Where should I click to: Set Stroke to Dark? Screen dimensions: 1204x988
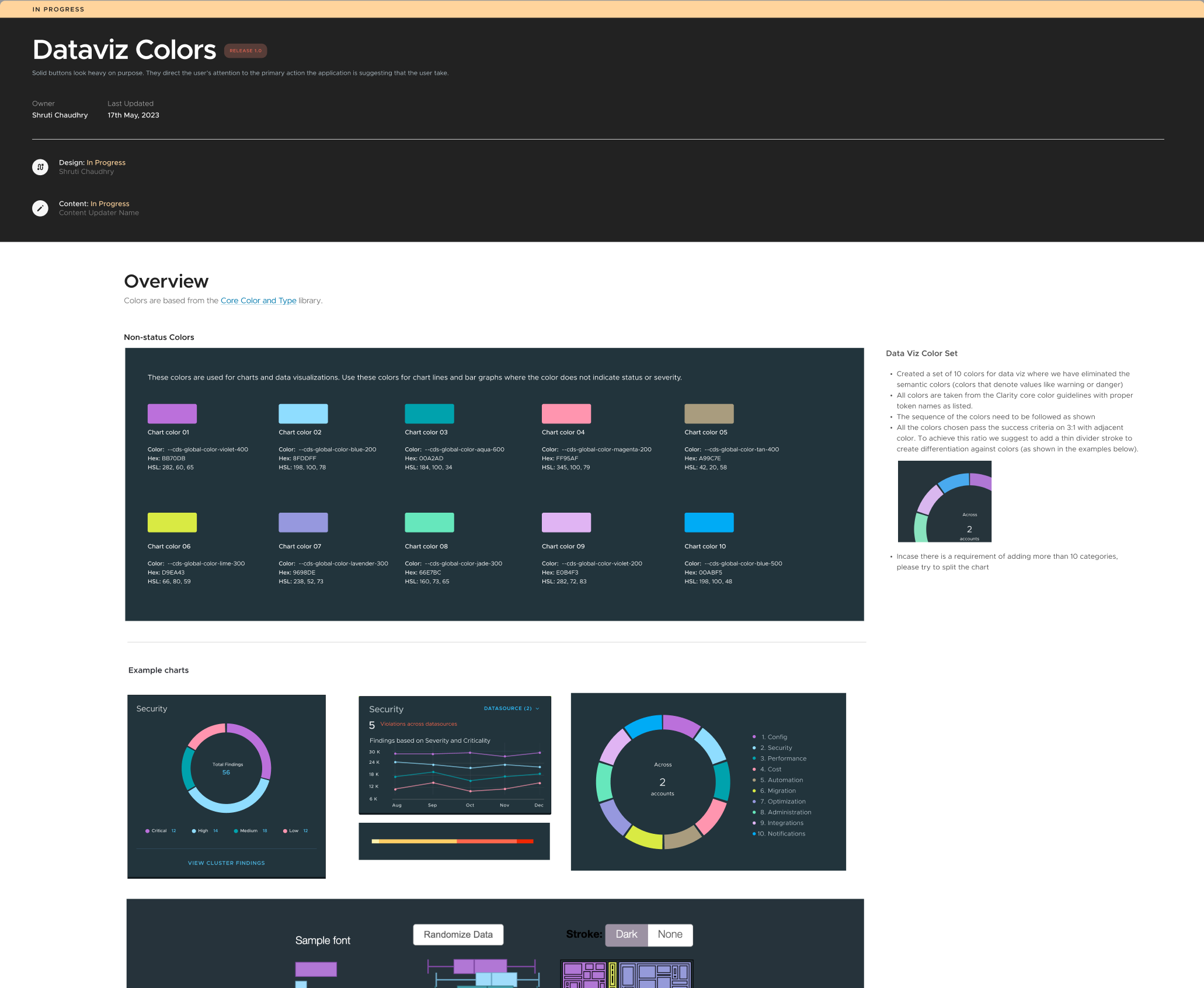click(x=627, y=934)
